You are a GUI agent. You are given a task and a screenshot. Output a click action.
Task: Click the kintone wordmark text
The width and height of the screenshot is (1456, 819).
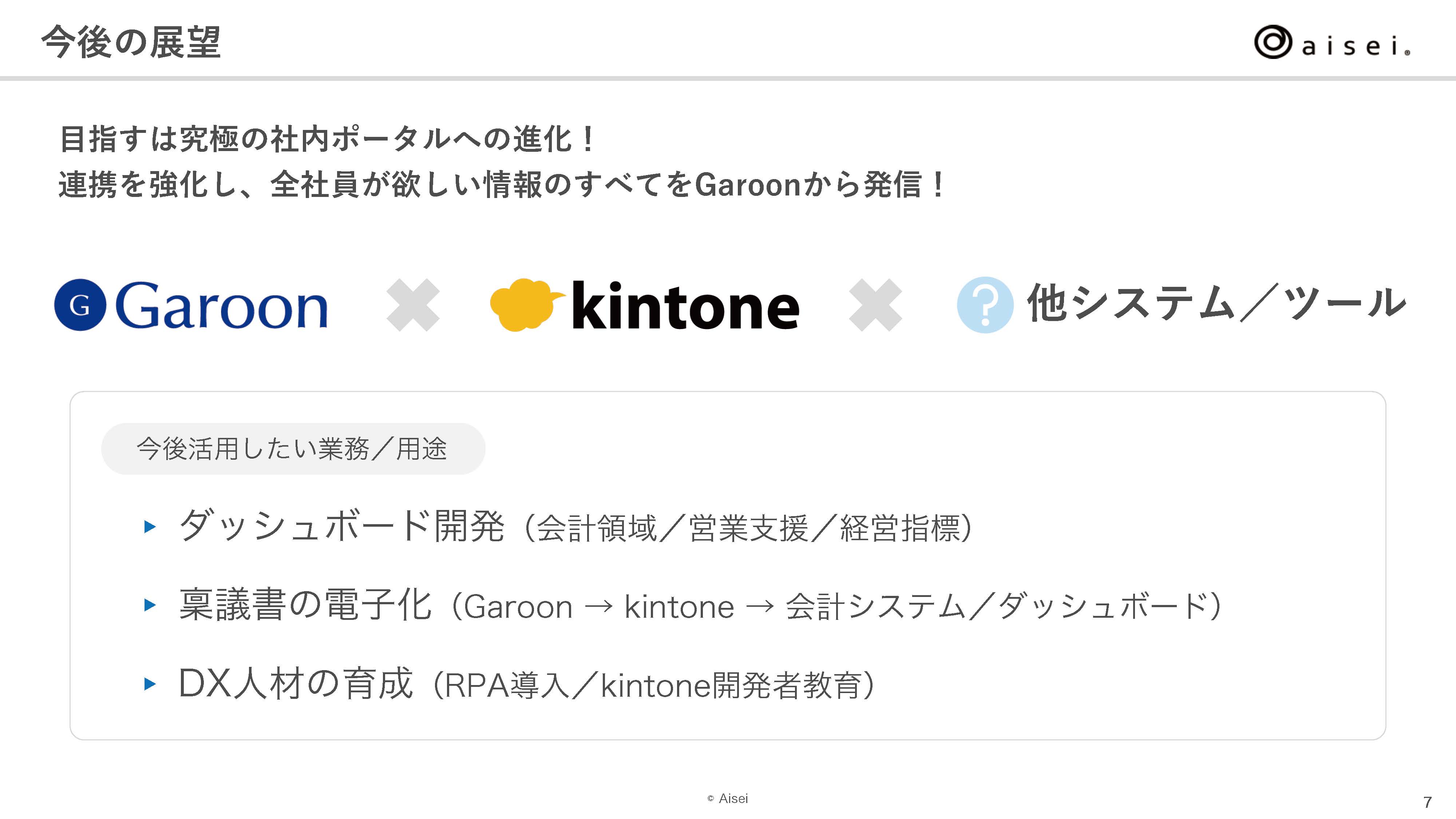click(x=685, y=306)
